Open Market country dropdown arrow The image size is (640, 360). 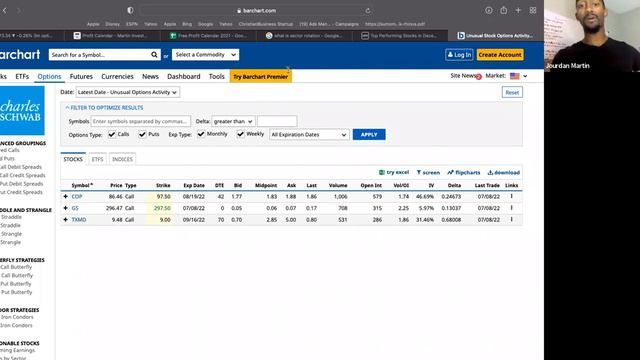click(525, 76)
